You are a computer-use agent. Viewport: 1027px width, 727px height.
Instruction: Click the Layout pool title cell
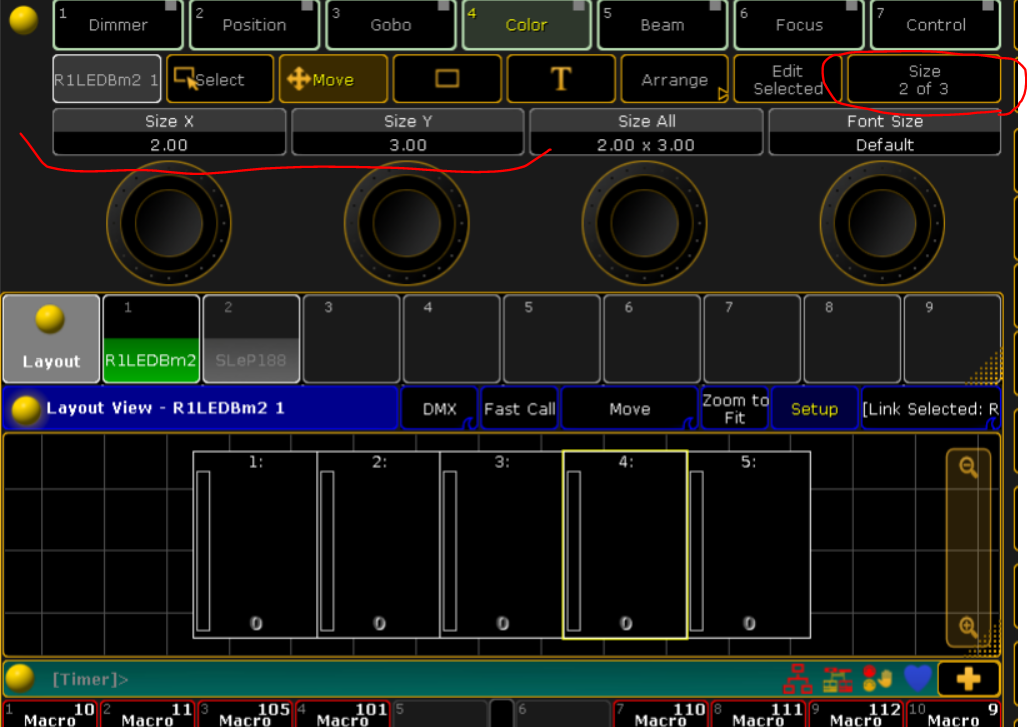pyautogui.click(x=51, y=339)
